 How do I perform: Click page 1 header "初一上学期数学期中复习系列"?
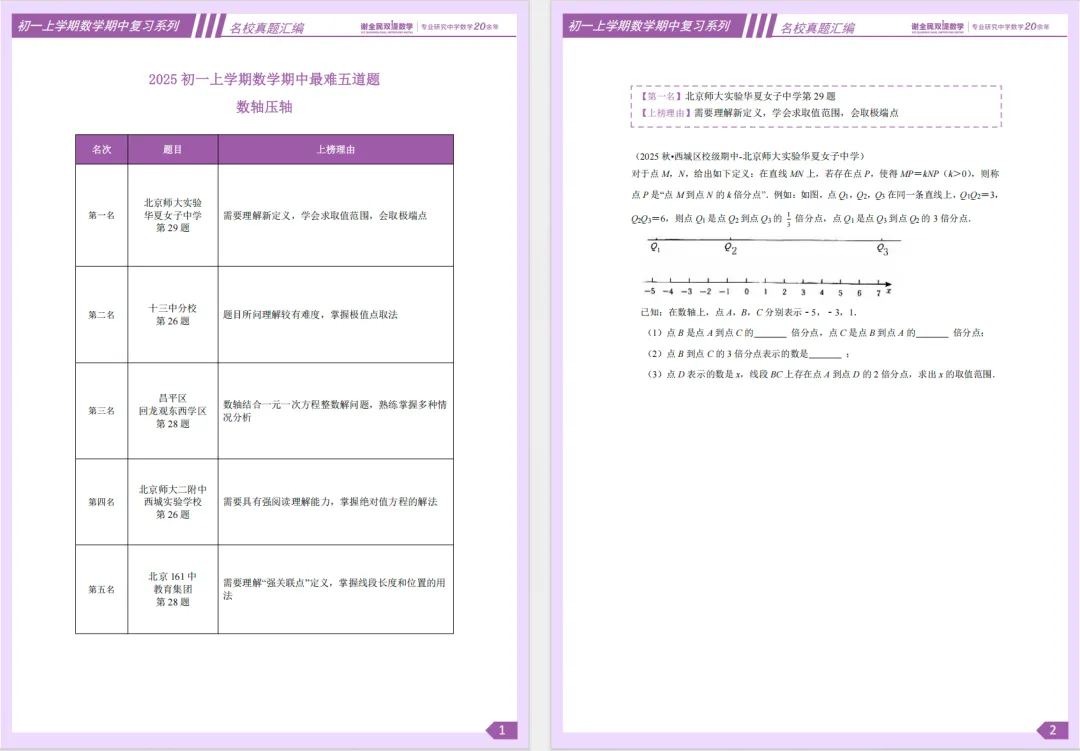pyautogui.click(x=98, y=26)
